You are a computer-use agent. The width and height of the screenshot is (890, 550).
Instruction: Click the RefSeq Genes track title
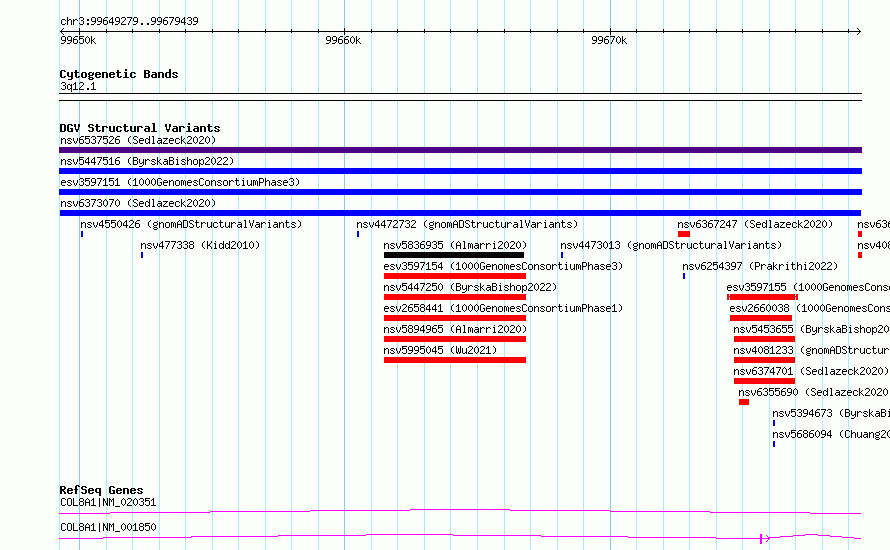(102, 490)
